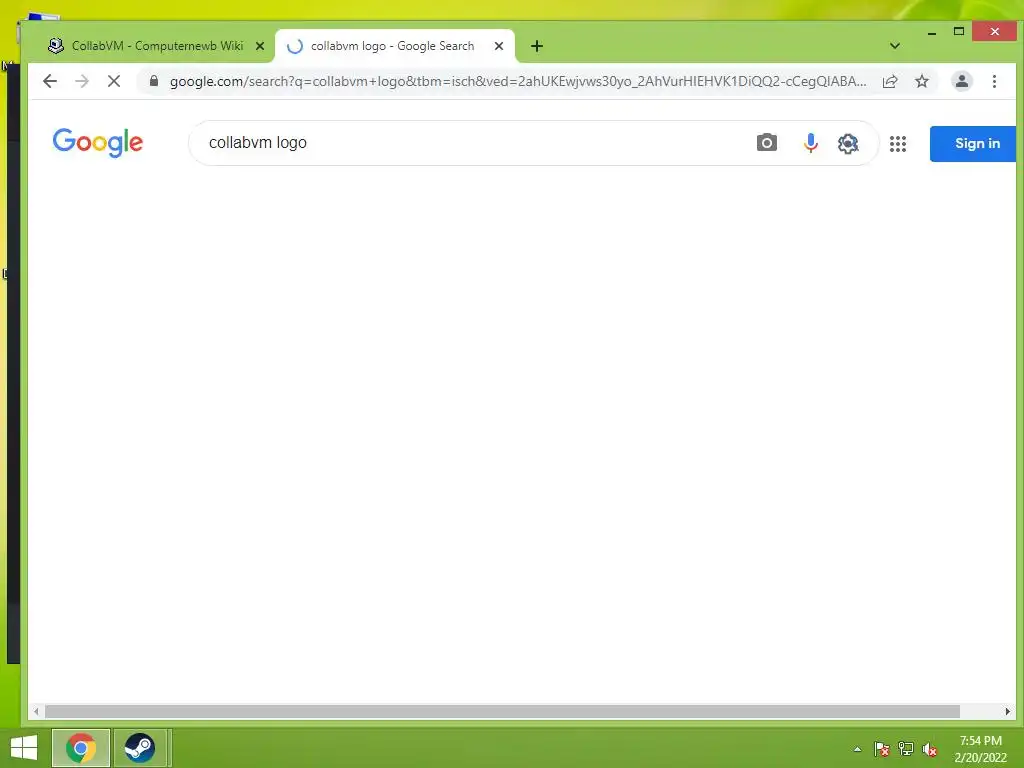This screenshot has width=1024, height=768.
Task: Open Google apps grid
Action: (898, 144)
